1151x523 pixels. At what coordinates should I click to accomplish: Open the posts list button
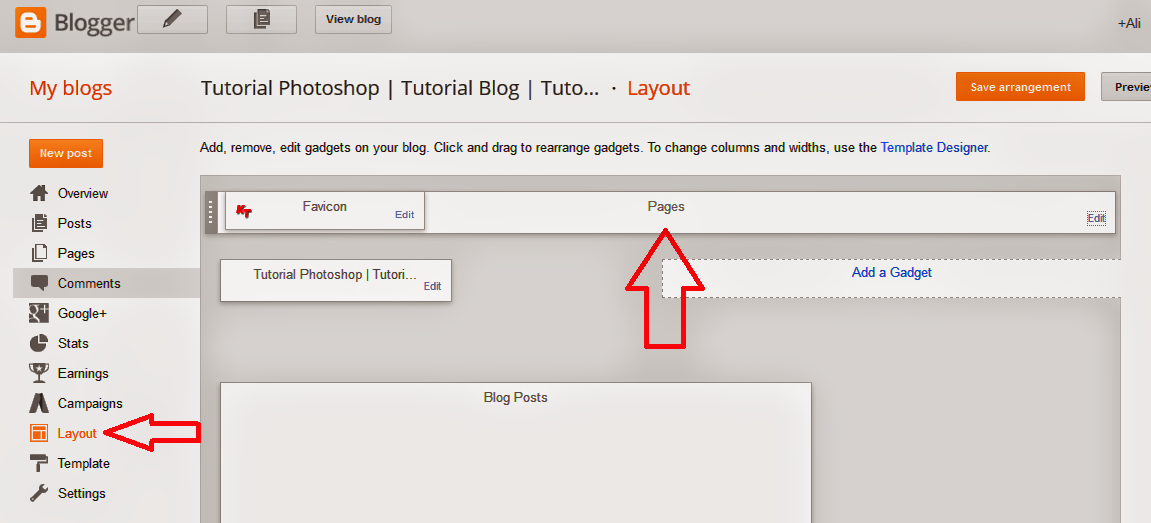261,20
